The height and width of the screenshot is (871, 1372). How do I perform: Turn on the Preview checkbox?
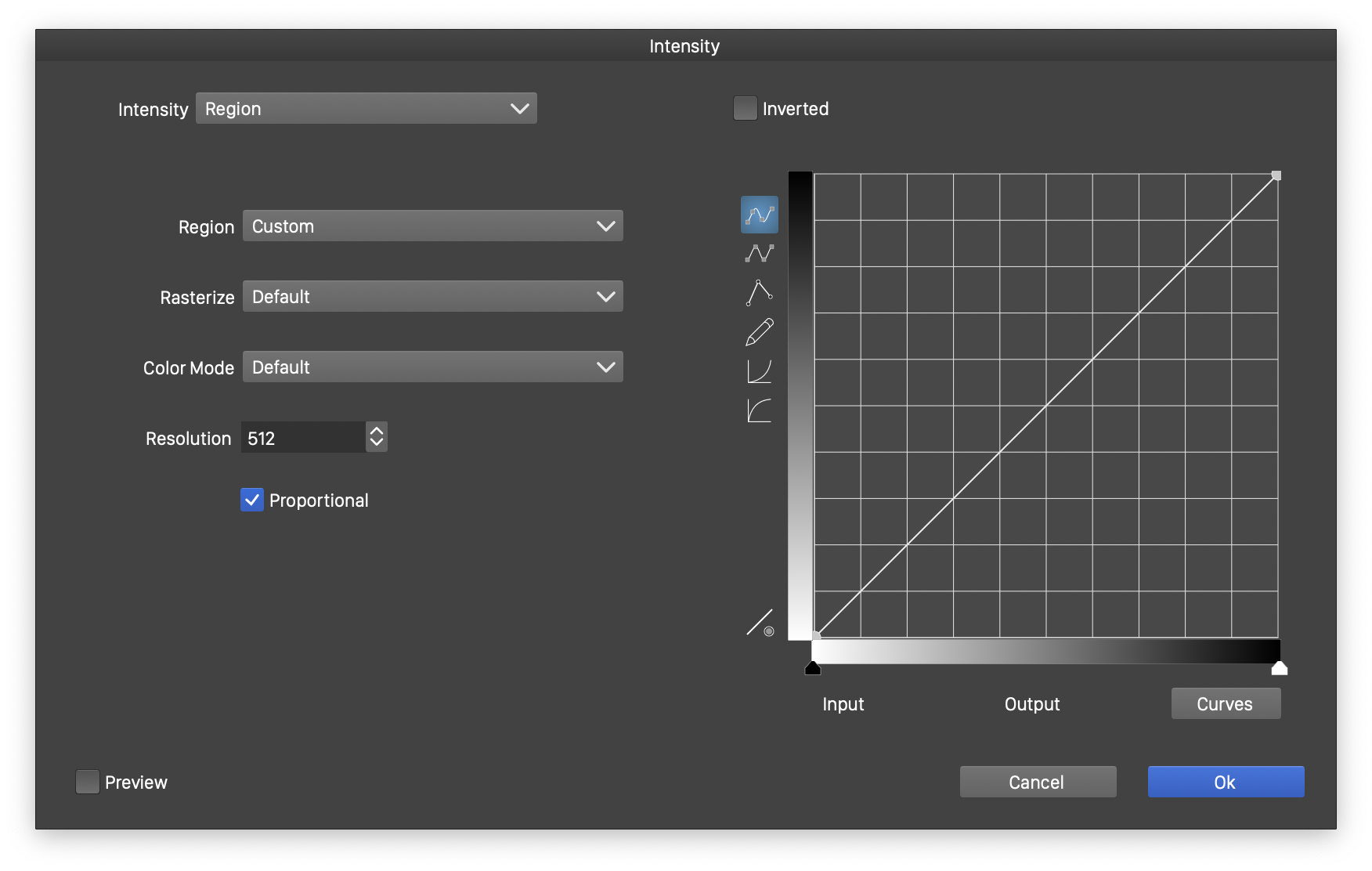88,782
